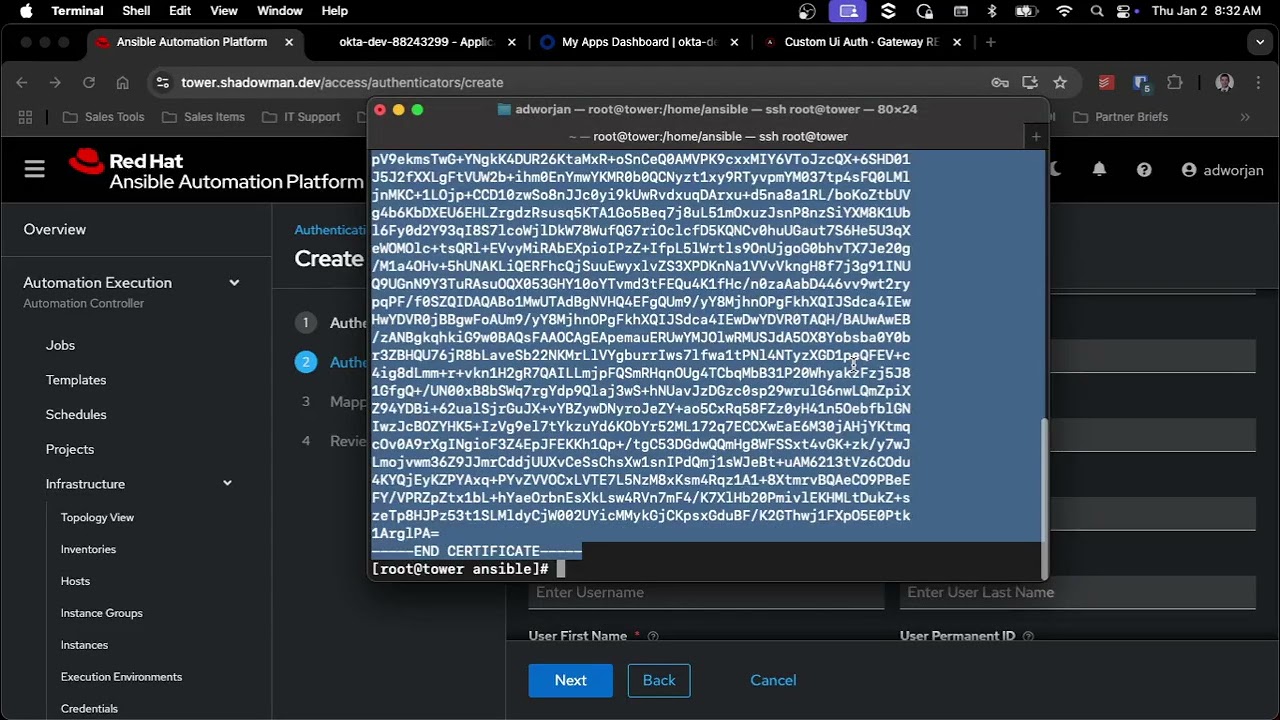
Task: Open the bookmarks apps grid icon
Action: (25, 117)
